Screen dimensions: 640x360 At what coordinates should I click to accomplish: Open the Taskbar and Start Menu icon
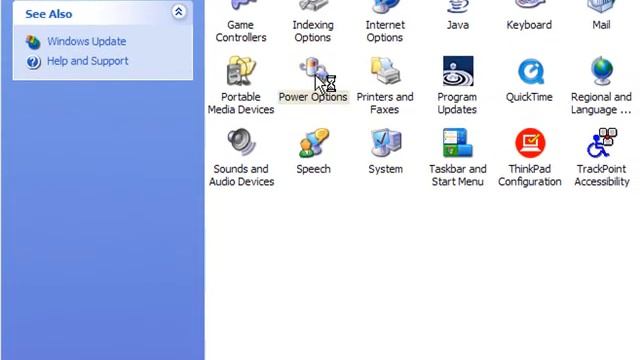458,143
